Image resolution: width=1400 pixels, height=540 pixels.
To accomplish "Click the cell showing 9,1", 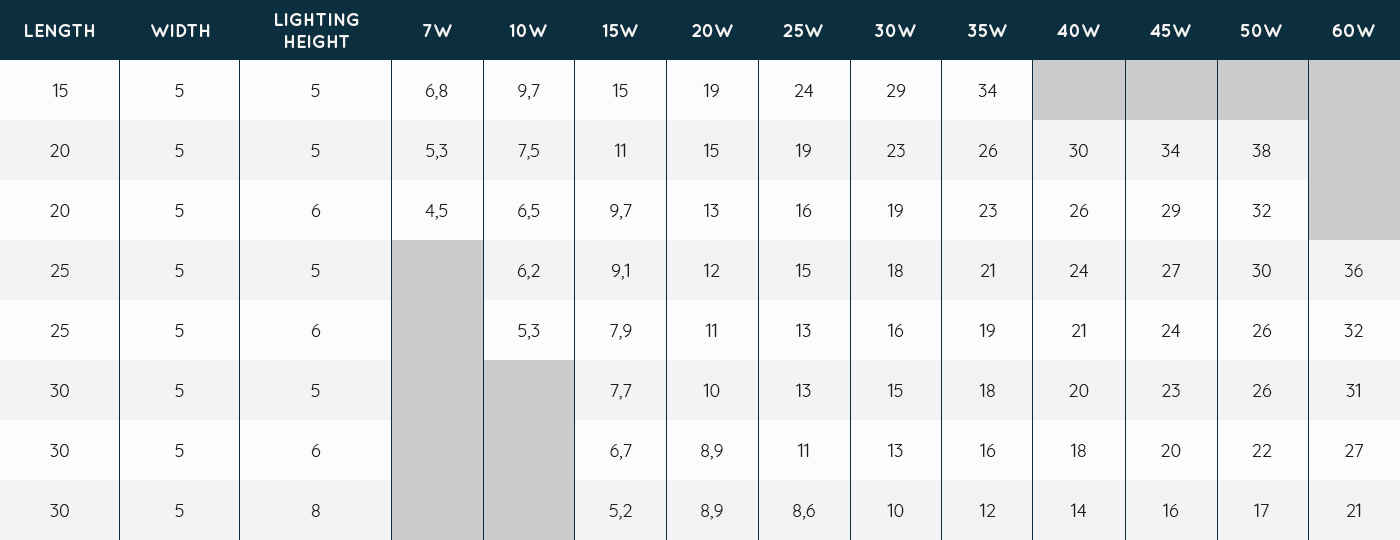I will click(620, 271).
